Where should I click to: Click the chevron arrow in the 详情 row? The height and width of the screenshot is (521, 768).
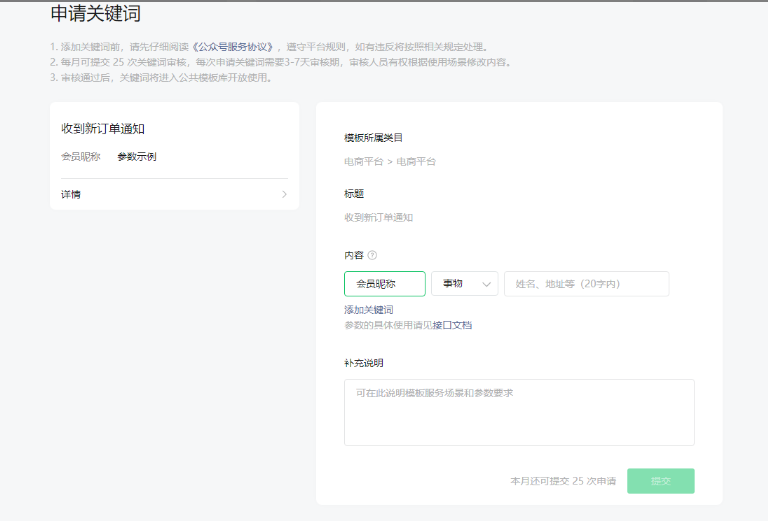pyautogui.click(x=284, y=194)
